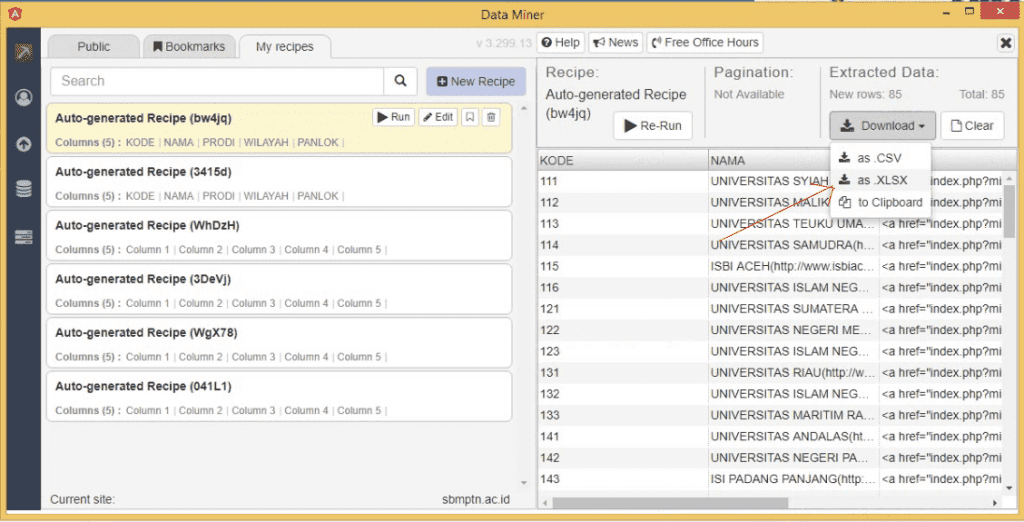Click in the recipe Search field
Screen dimensions: 1024x522
click(x=217, y=81)
